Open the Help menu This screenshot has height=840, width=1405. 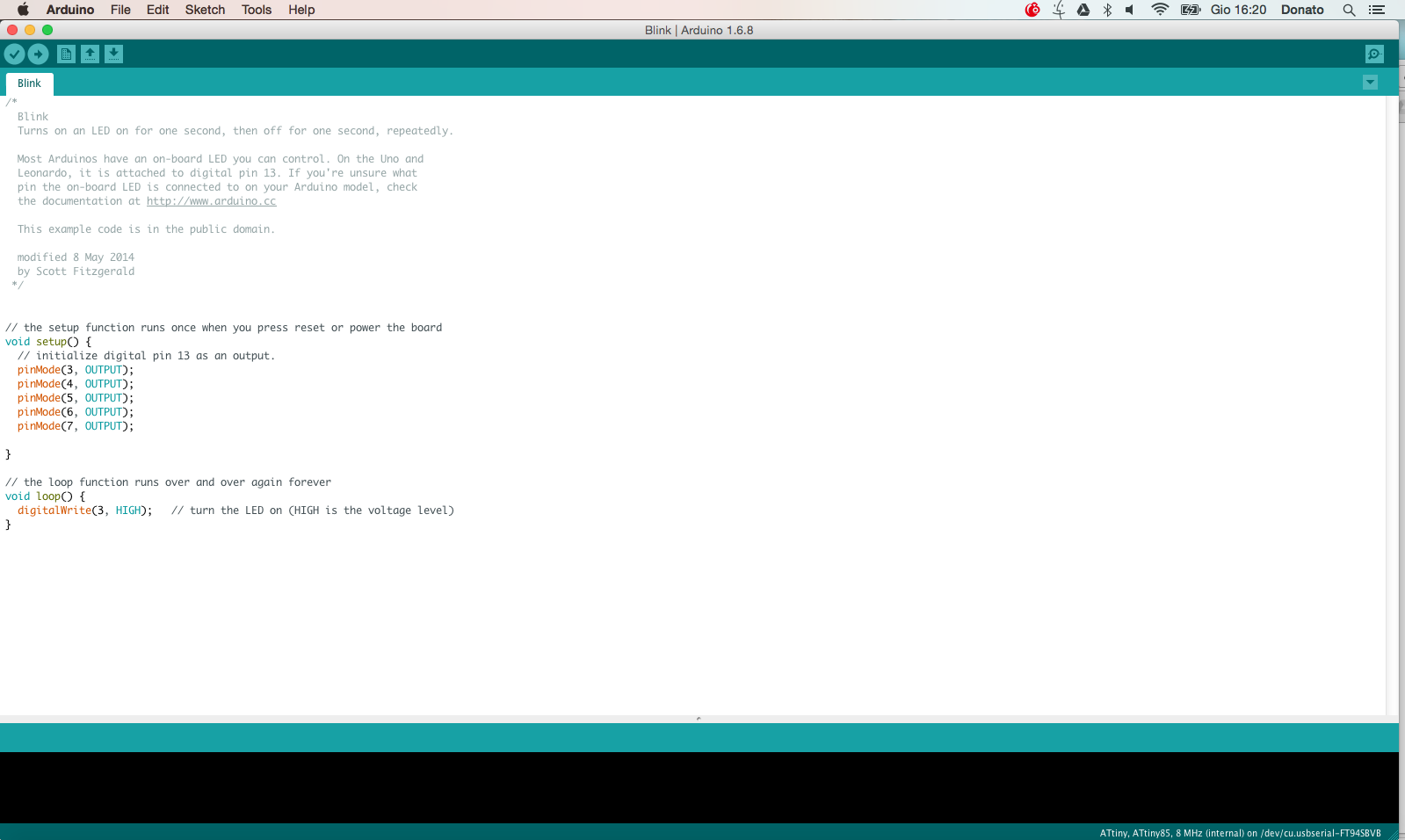[x=301, y=10]
